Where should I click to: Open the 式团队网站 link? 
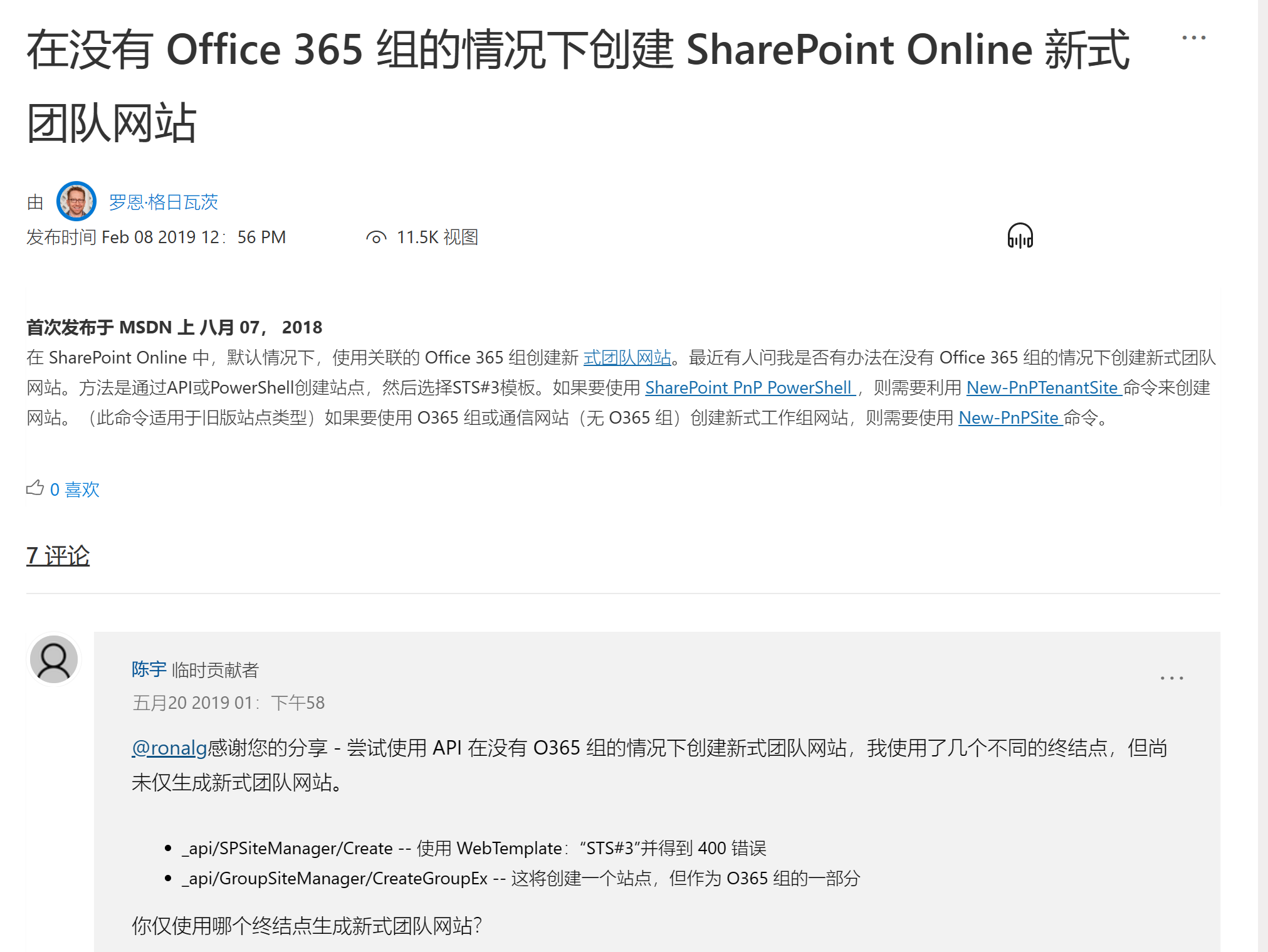627,357
